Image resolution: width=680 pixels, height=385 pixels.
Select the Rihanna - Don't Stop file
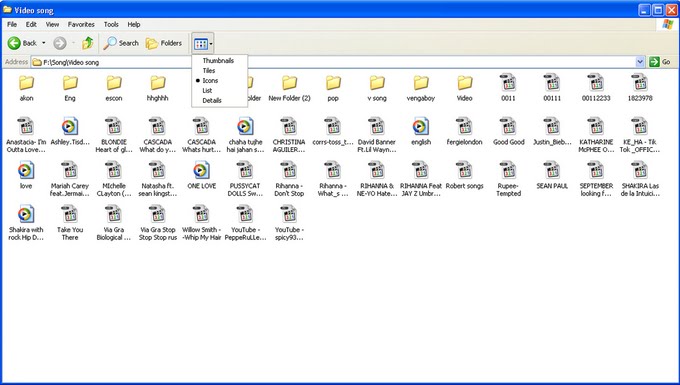pyautogui.click(x=289, y=179)
